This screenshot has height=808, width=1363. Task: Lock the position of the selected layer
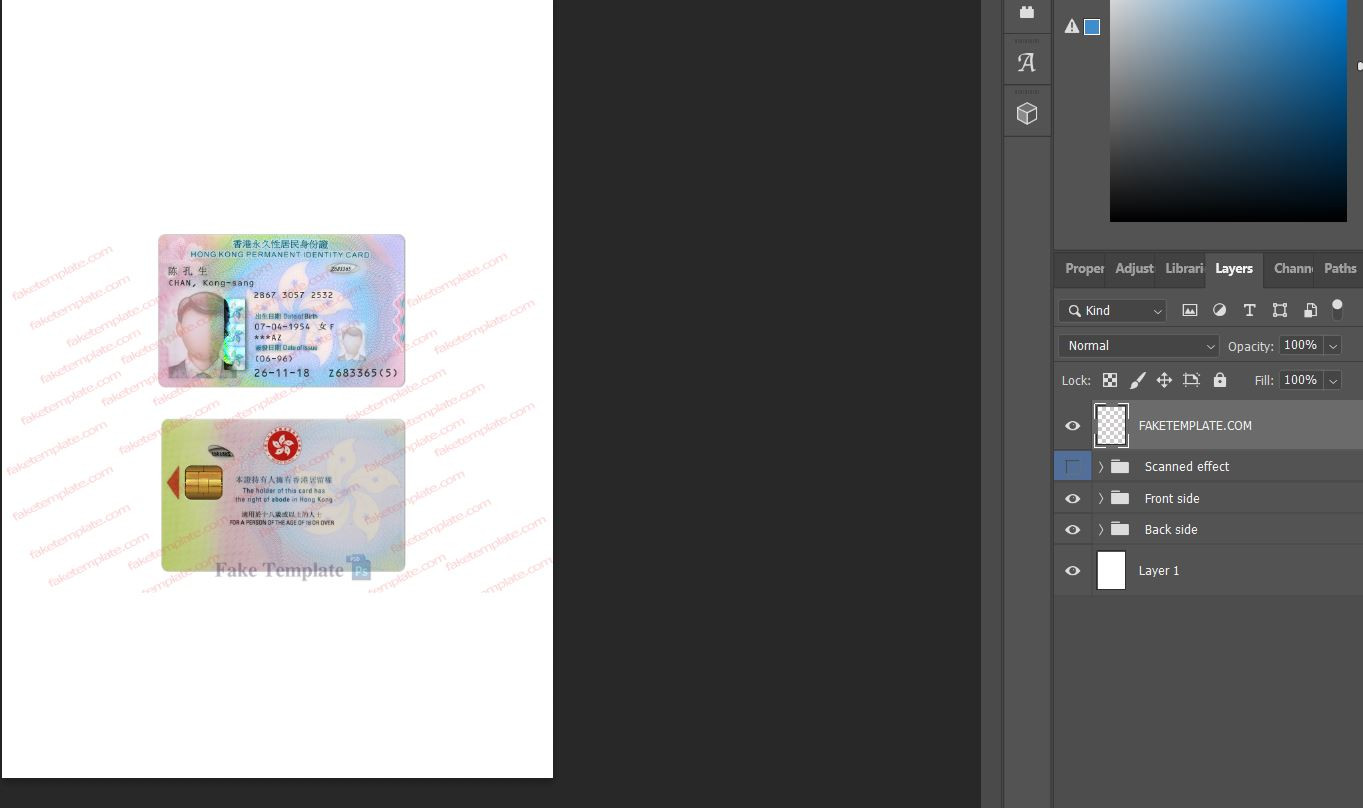pyautogui.click(x=1164, y=380)
